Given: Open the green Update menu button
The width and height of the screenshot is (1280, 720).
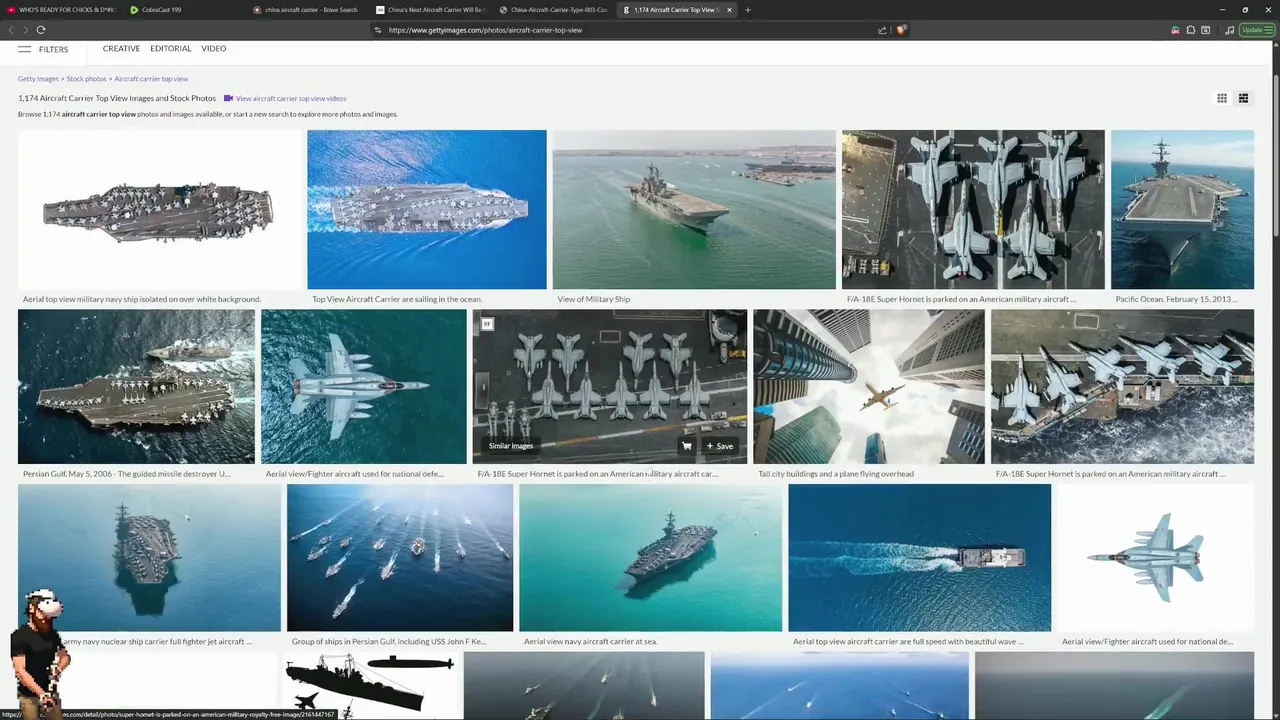Looking at the screenshot, I should [x=1255, y=30].
